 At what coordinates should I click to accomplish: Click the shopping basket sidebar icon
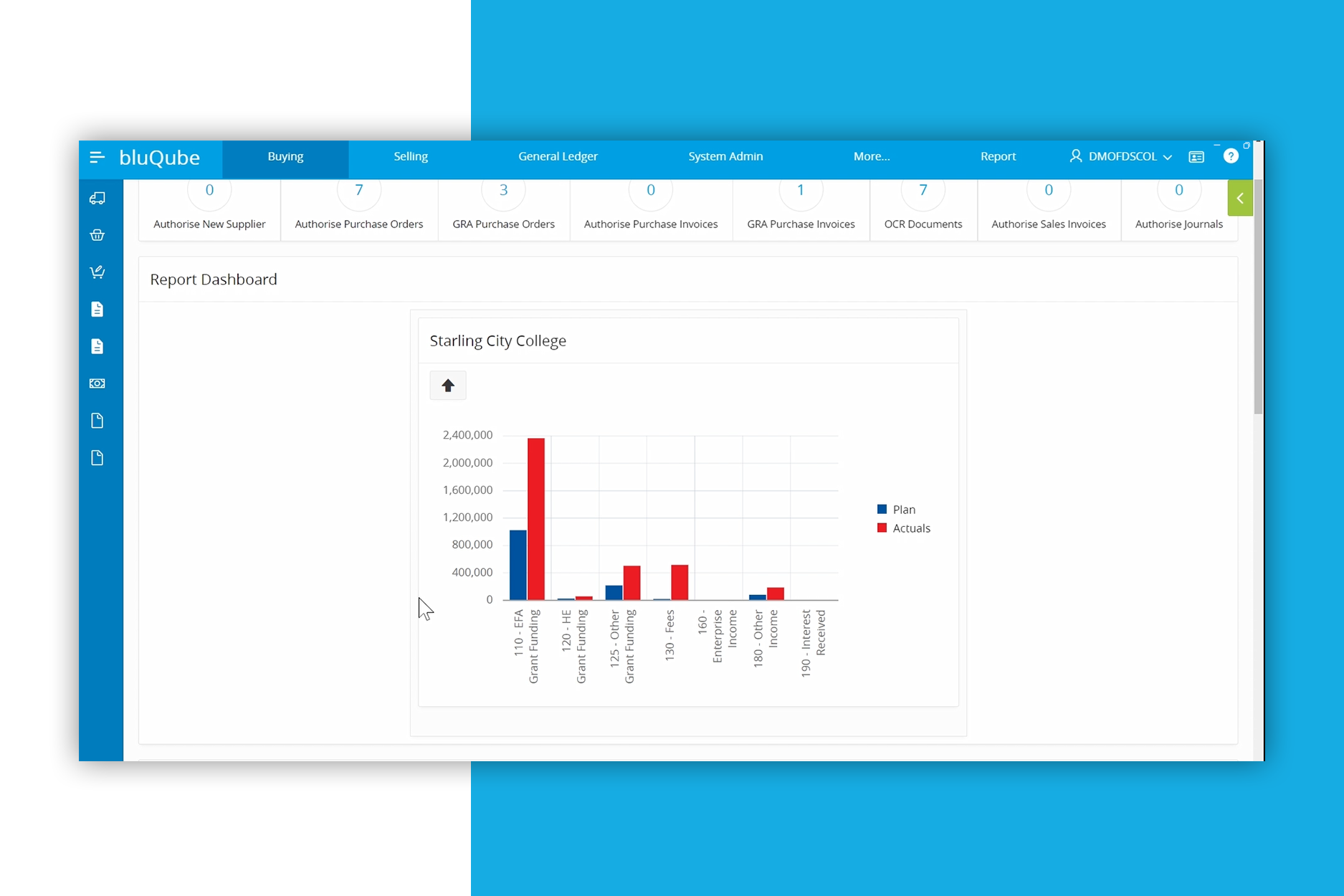(97, 235)
